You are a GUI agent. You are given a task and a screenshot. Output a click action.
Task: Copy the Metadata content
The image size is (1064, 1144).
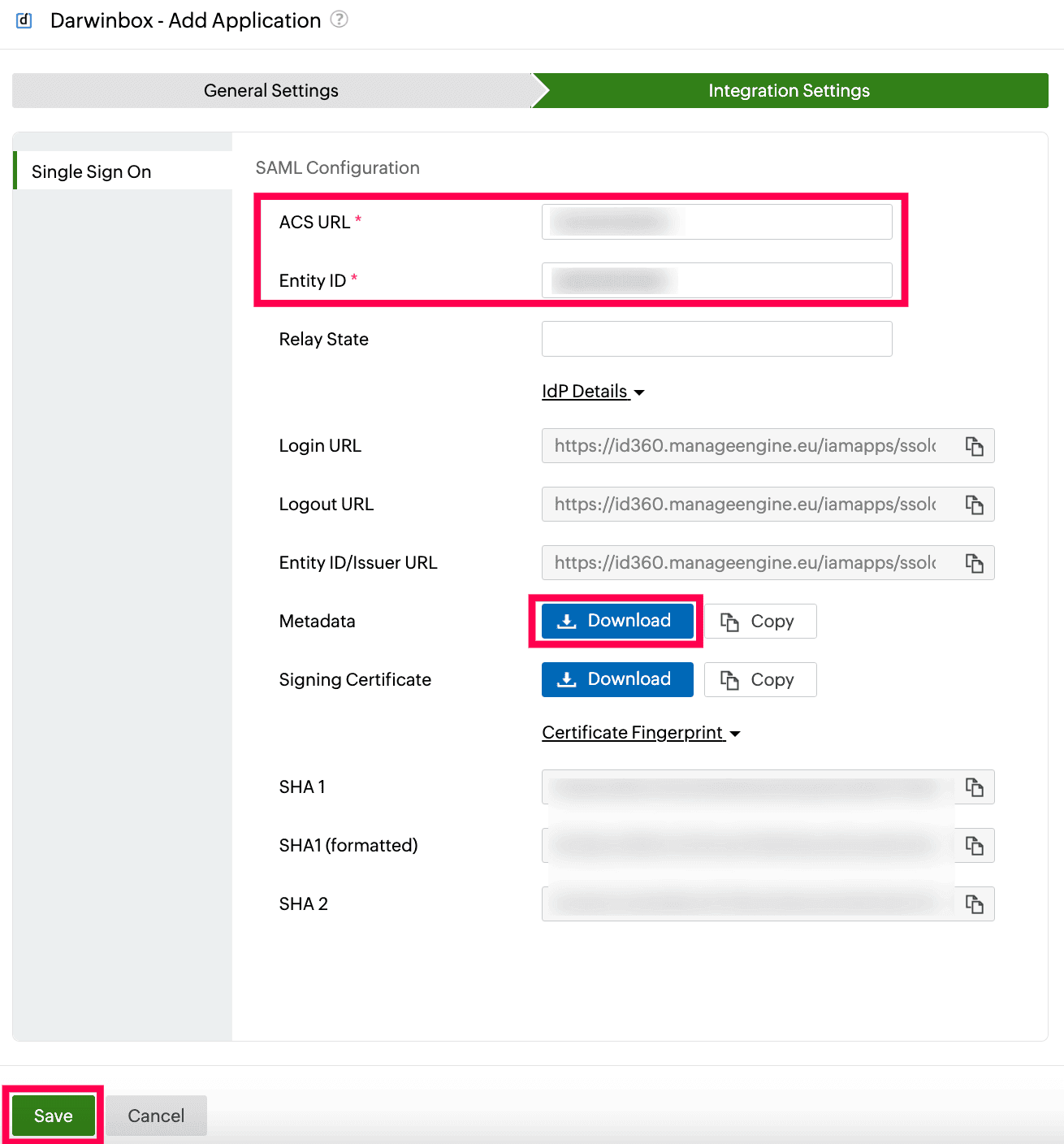pyautogui.click(x=760, y=622)
